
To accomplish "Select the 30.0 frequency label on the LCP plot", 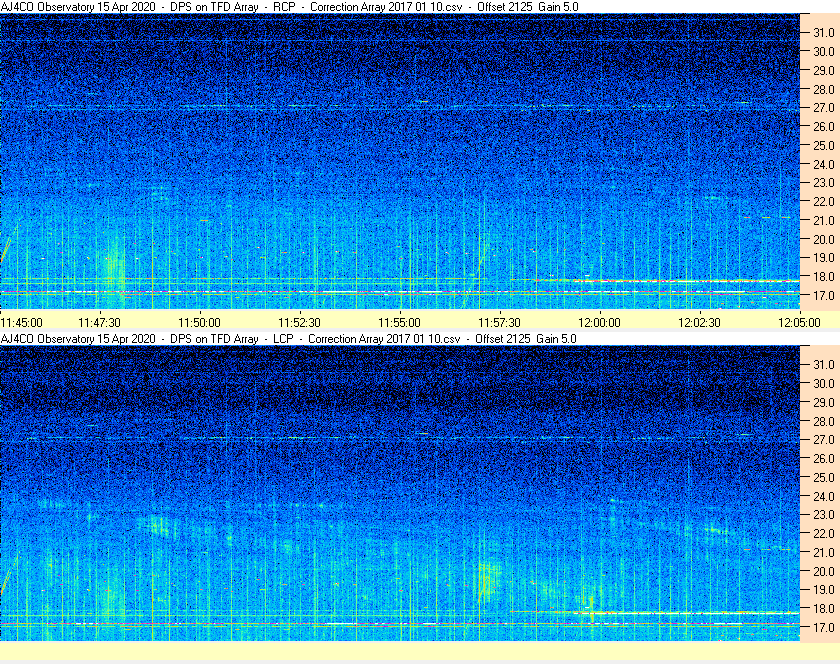I will [x=824, y=383].
